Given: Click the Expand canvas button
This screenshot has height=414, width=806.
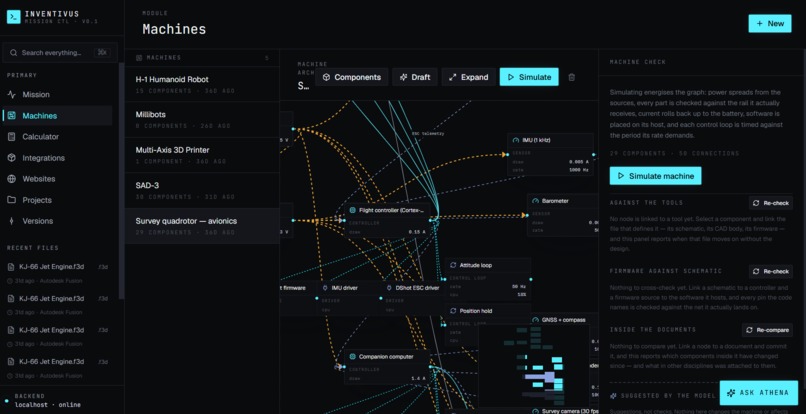Looking at the screenshot, I should pyautogui.click(x=468, y=77).
